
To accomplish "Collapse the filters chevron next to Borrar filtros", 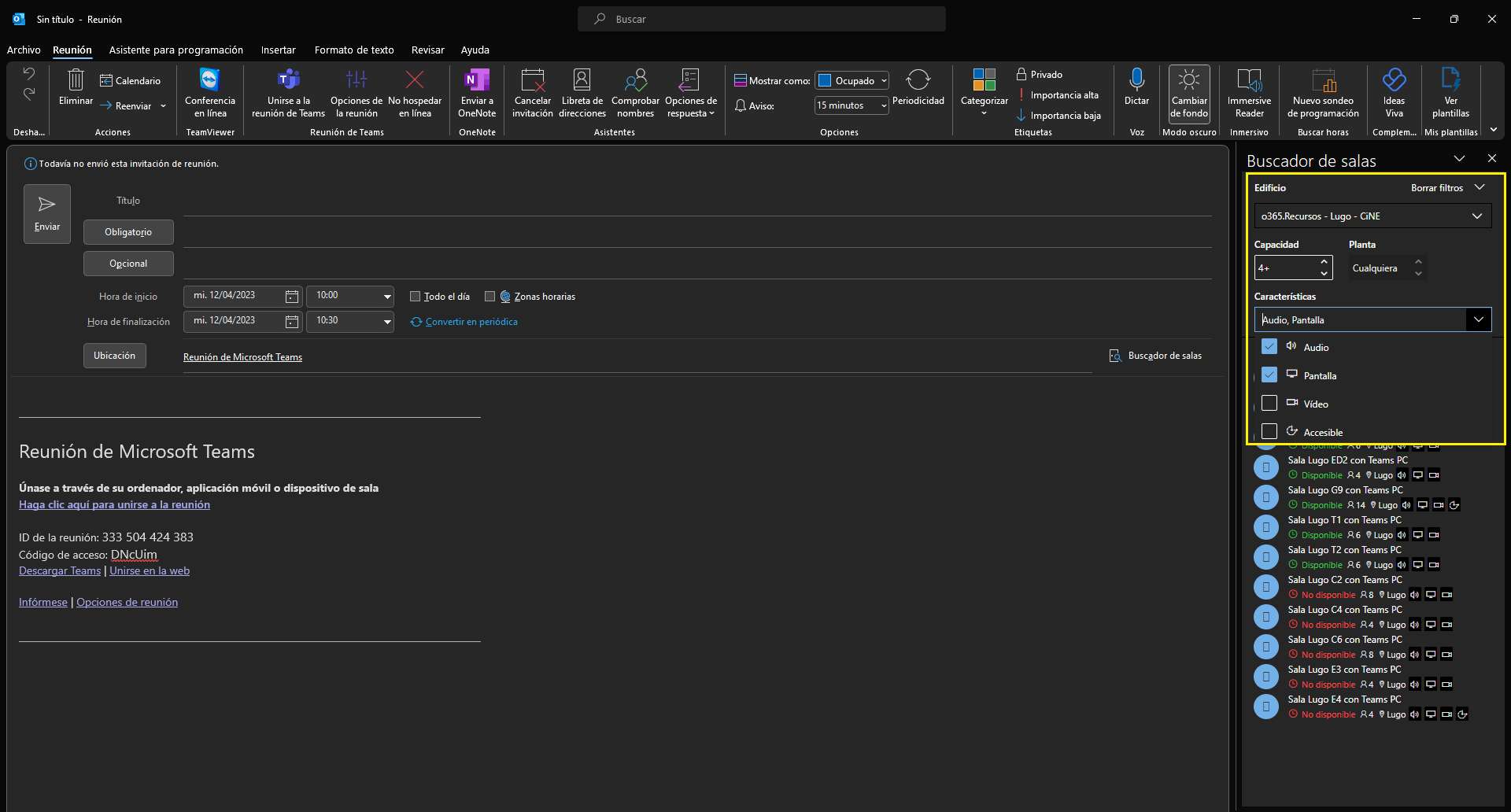I will click(x=1480, y=187).
